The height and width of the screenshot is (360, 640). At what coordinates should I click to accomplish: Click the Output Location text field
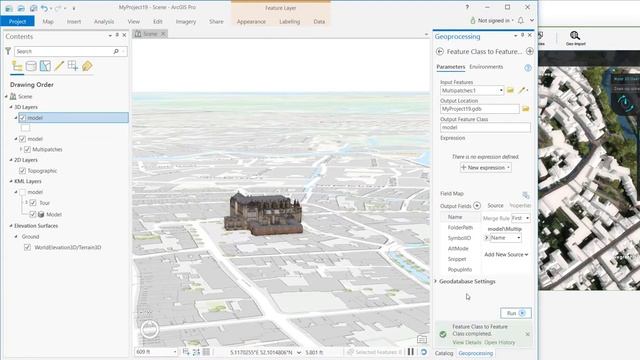click(x=480, y=109)
